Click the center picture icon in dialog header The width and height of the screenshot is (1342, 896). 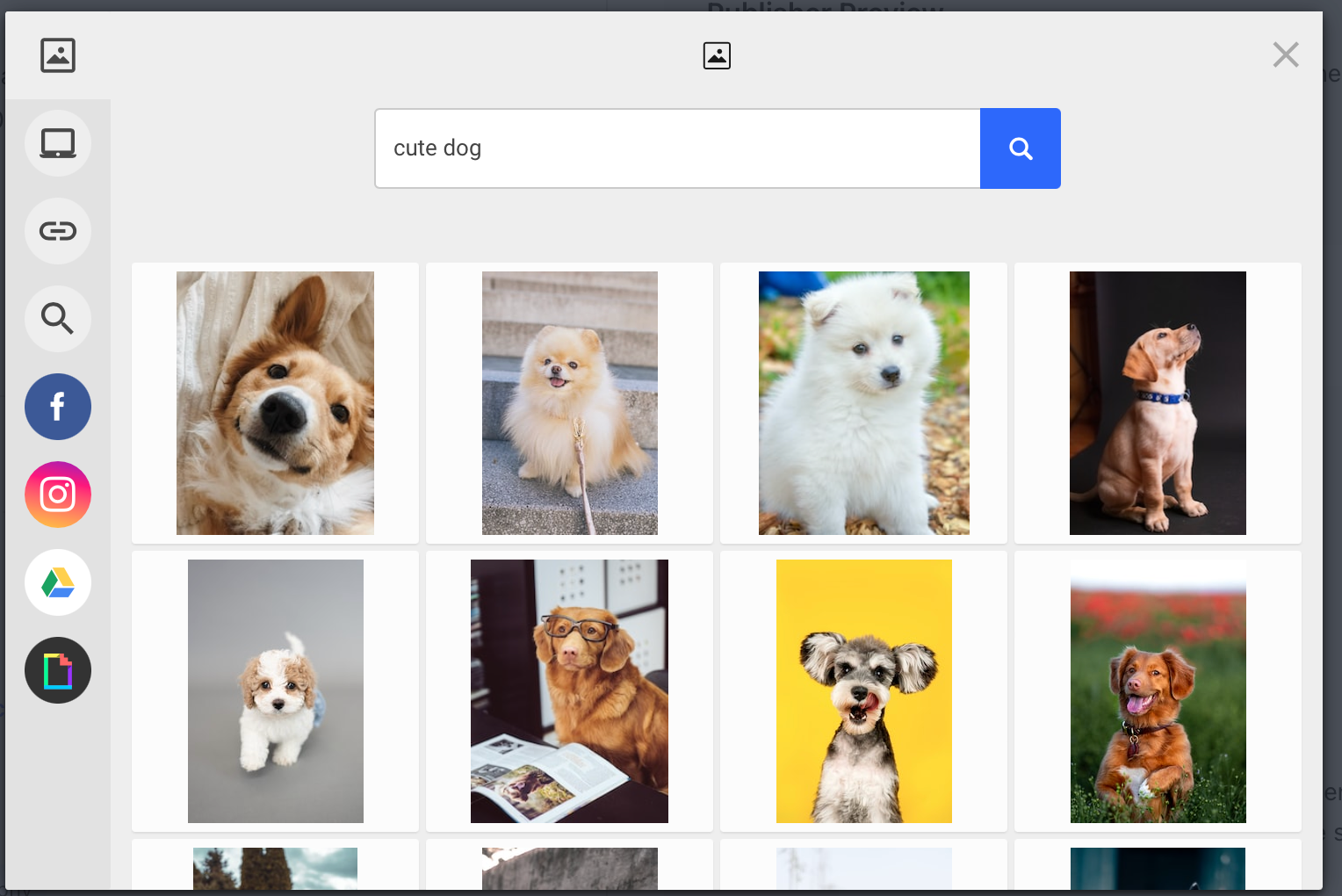pos(717,55)
